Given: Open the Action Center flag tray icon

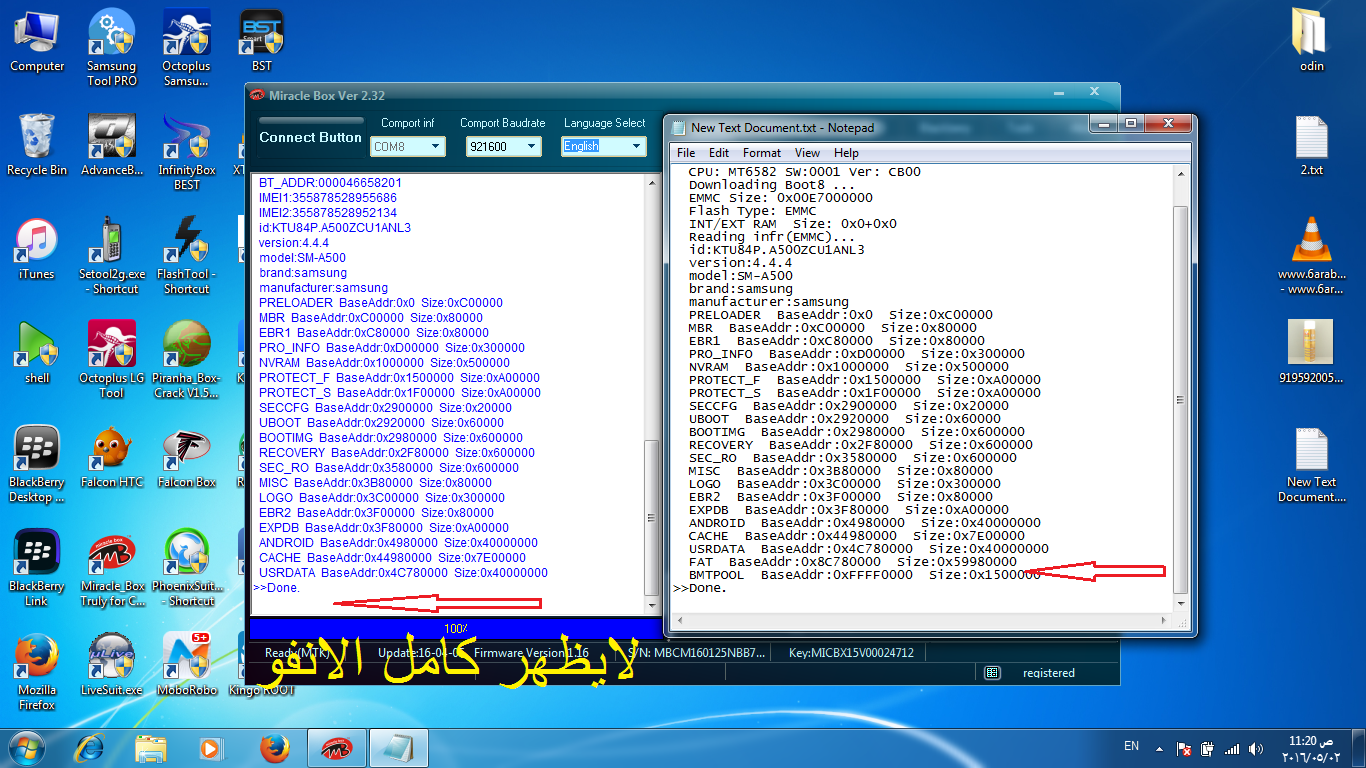Looking at the screenshot, I should pyautogui.click(x=1184, y=748).
